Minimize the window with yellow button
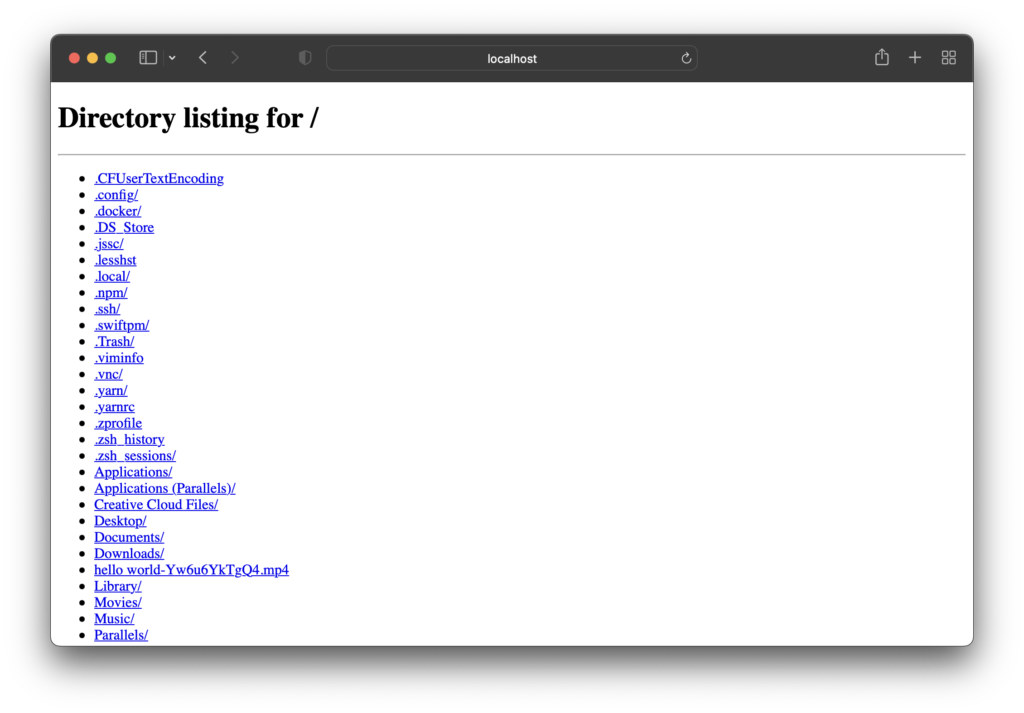 (93, 58)
